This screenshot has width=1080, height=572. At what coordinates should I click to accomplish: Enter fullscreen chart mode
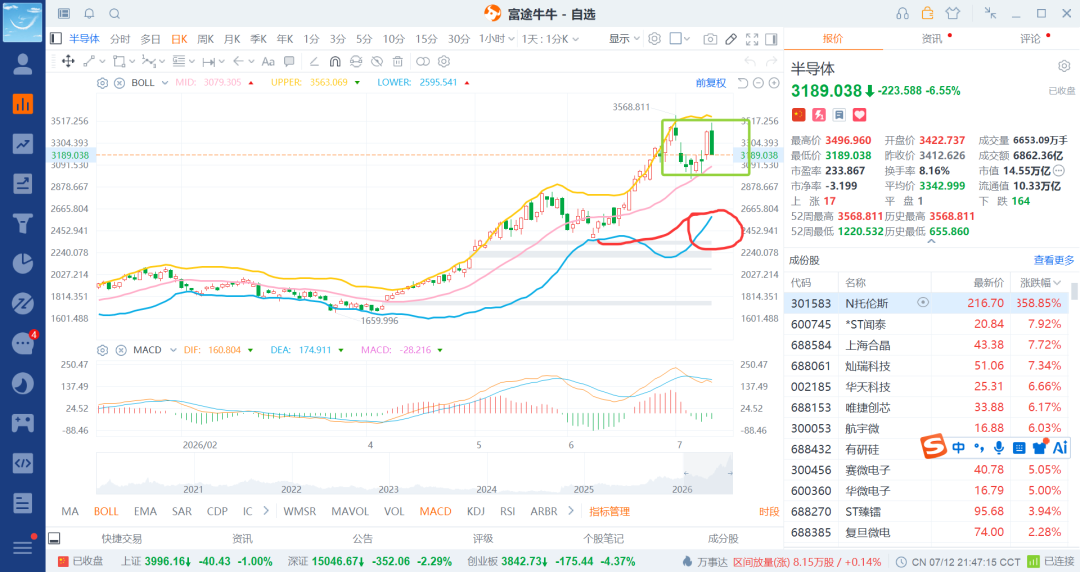(x=752, y=39)
